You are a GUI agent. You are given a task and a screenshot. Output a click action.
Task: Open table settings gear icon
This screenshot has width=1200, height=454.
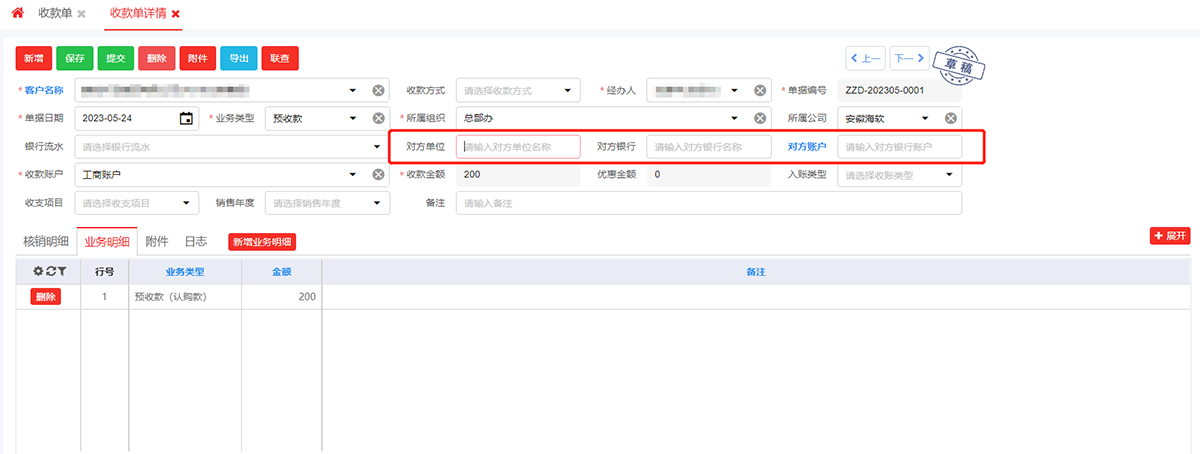click(38, 271)
